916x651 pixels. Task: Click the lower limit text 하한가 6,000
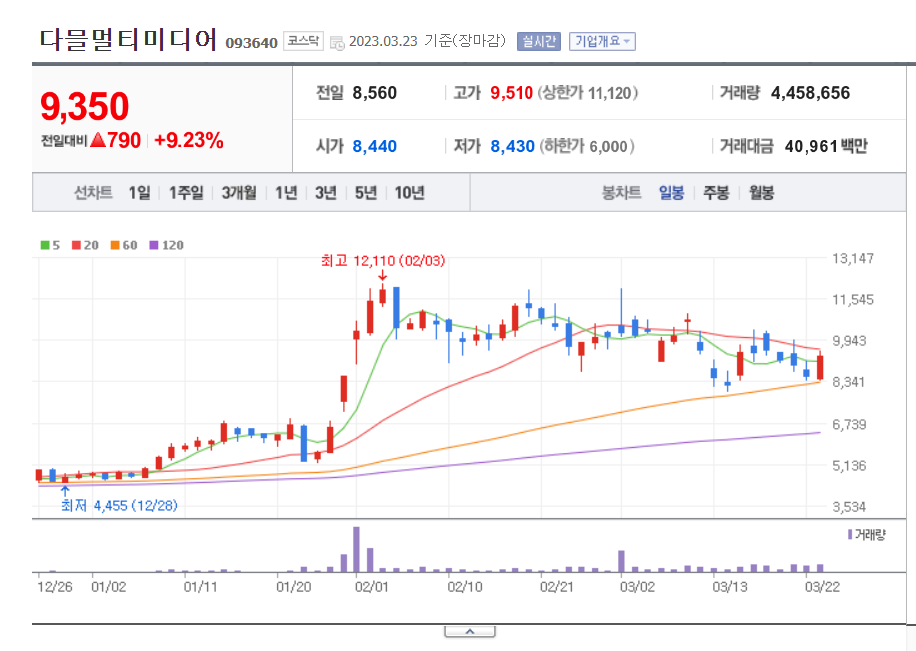(x=587, y=146)
